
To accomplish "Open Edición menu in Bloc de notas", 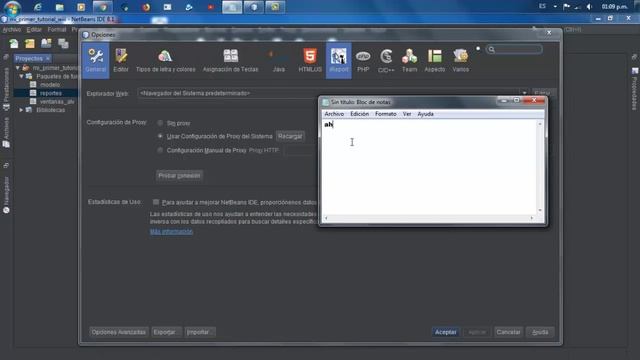I will pyautogui.click(x=359, y=114).
